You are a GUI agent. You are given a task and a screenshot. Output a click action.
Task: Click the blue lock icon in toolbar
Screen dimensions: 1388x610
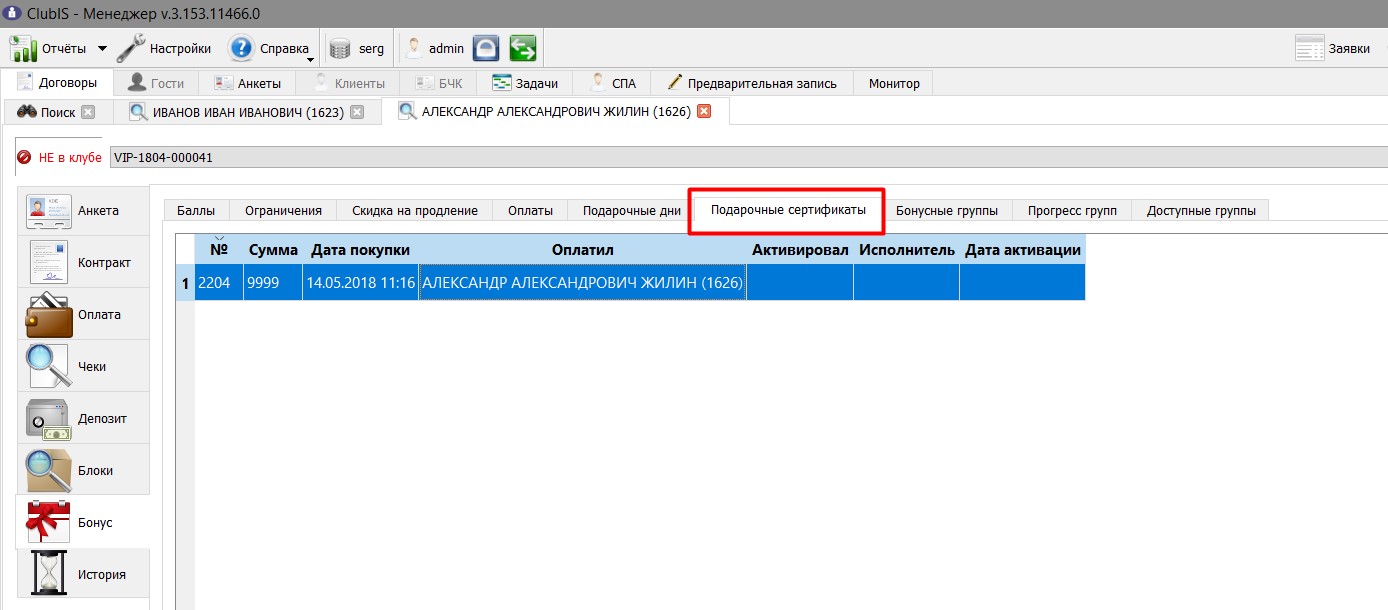tap(486, 48)
